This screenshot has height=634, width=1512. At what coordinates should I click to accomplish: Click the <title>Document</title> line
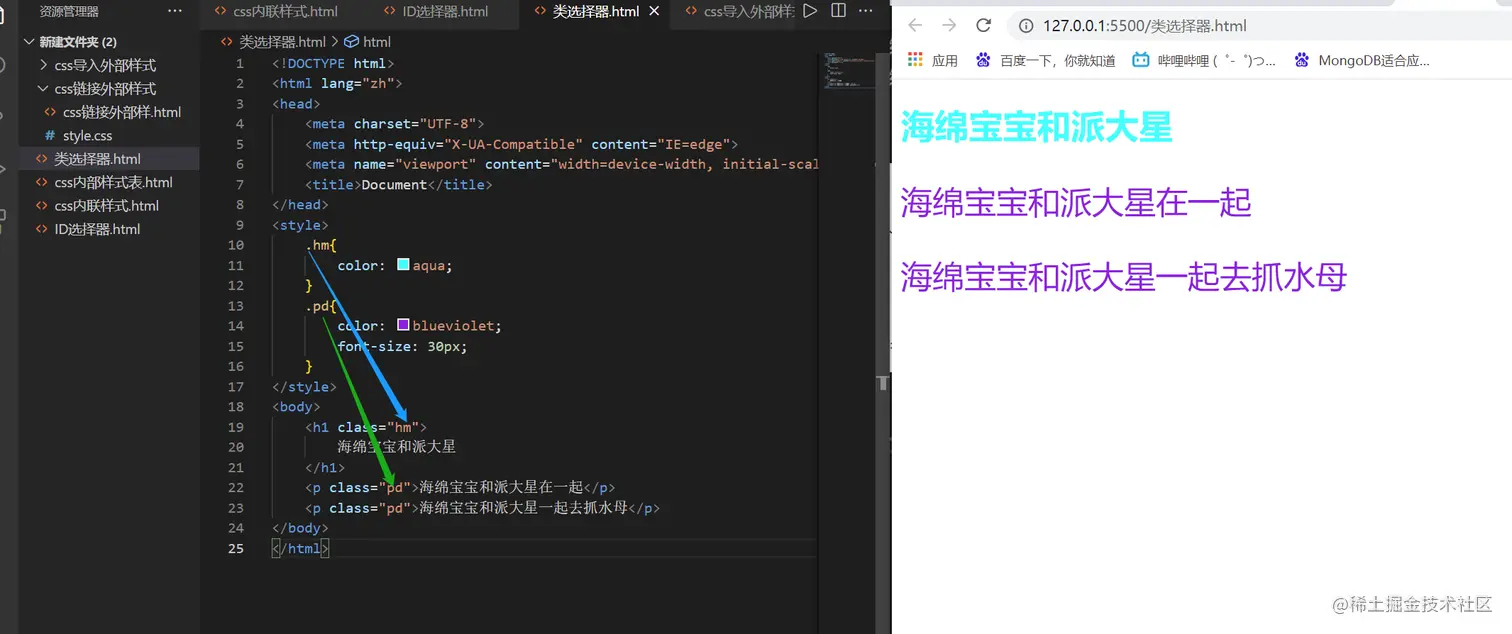pos(399,184)
